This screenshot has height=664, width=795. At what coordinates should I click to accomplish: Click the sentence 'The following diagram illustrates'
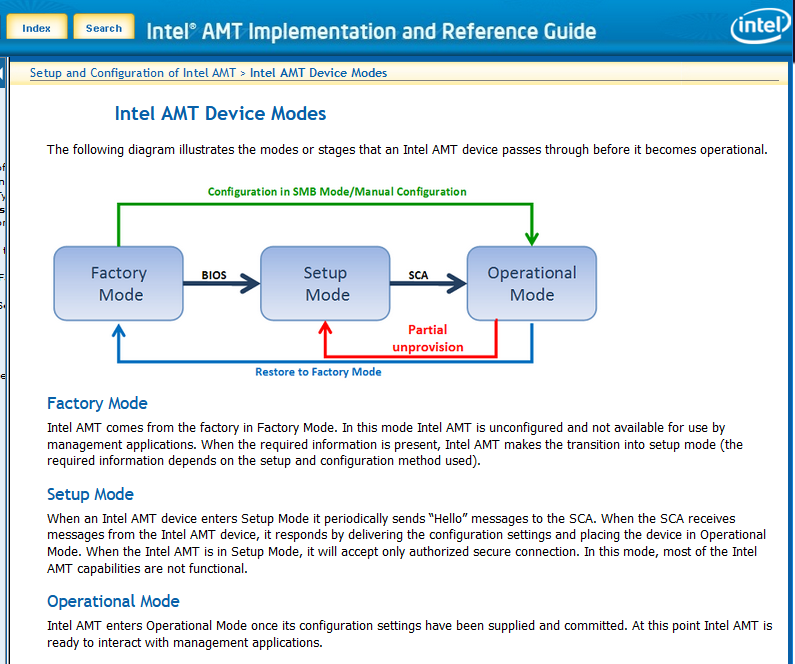click(407, 150)
